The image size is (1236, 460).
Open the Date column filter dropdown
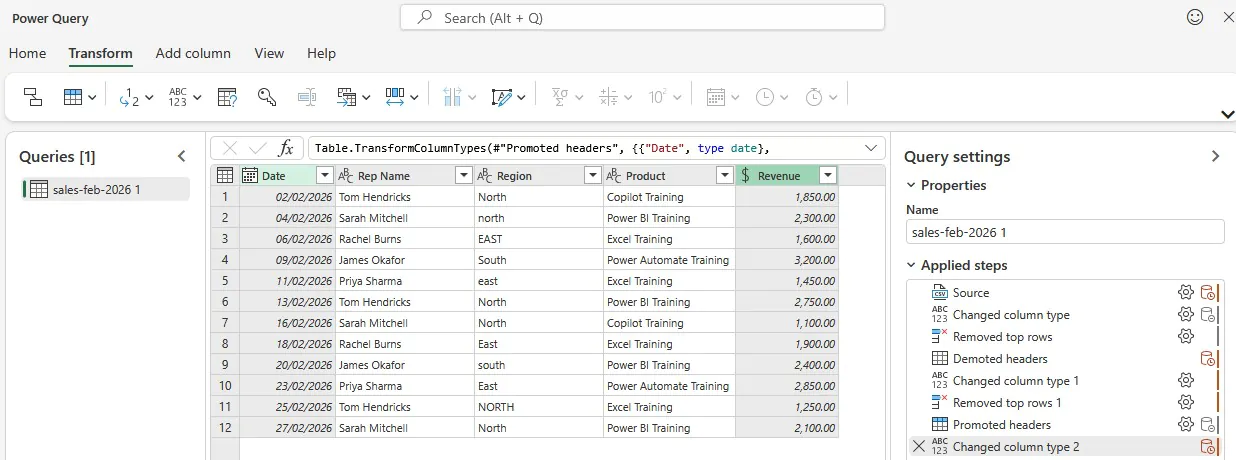[324, 175]
